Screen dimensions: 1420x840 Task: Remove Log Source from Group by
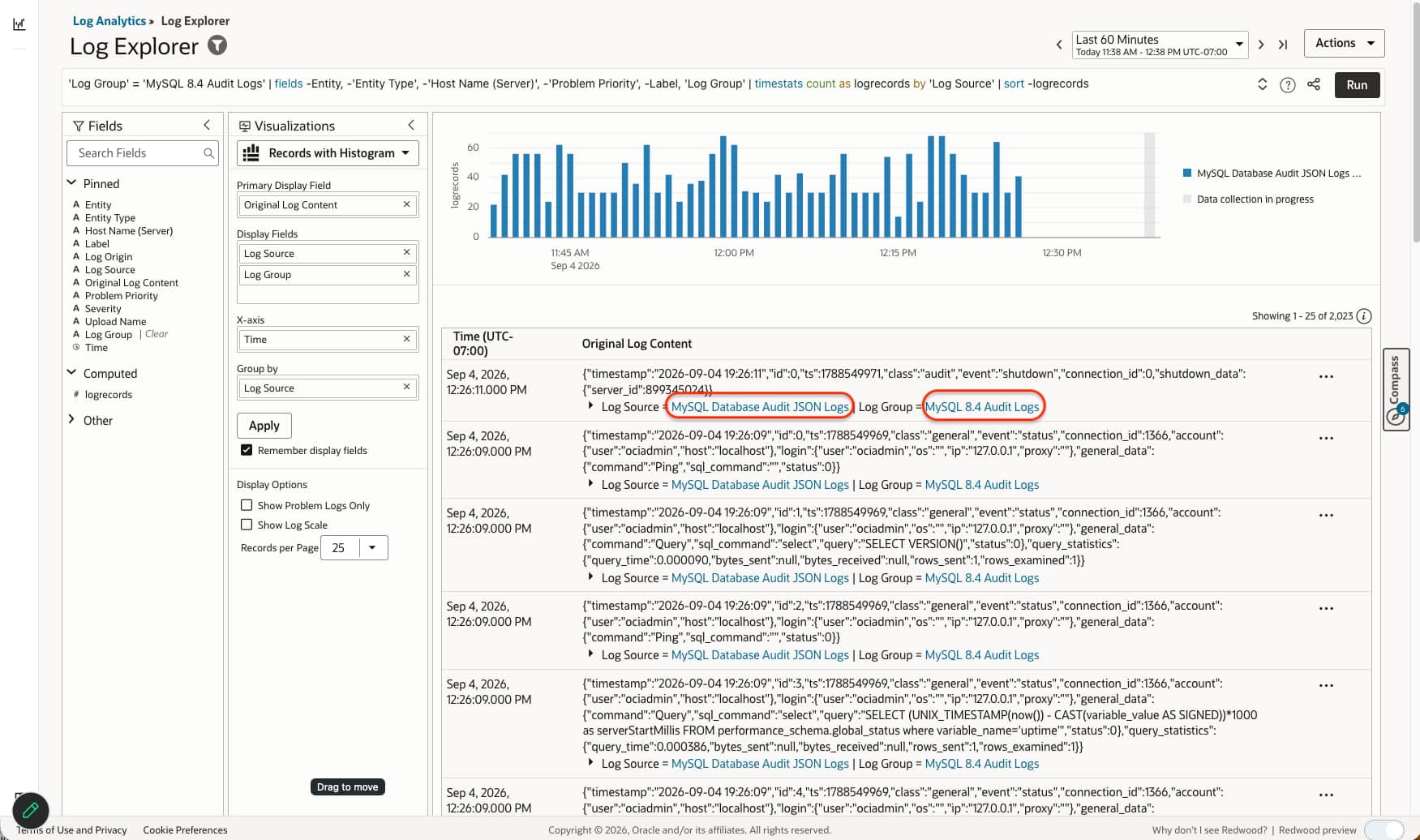click(407, 388)
